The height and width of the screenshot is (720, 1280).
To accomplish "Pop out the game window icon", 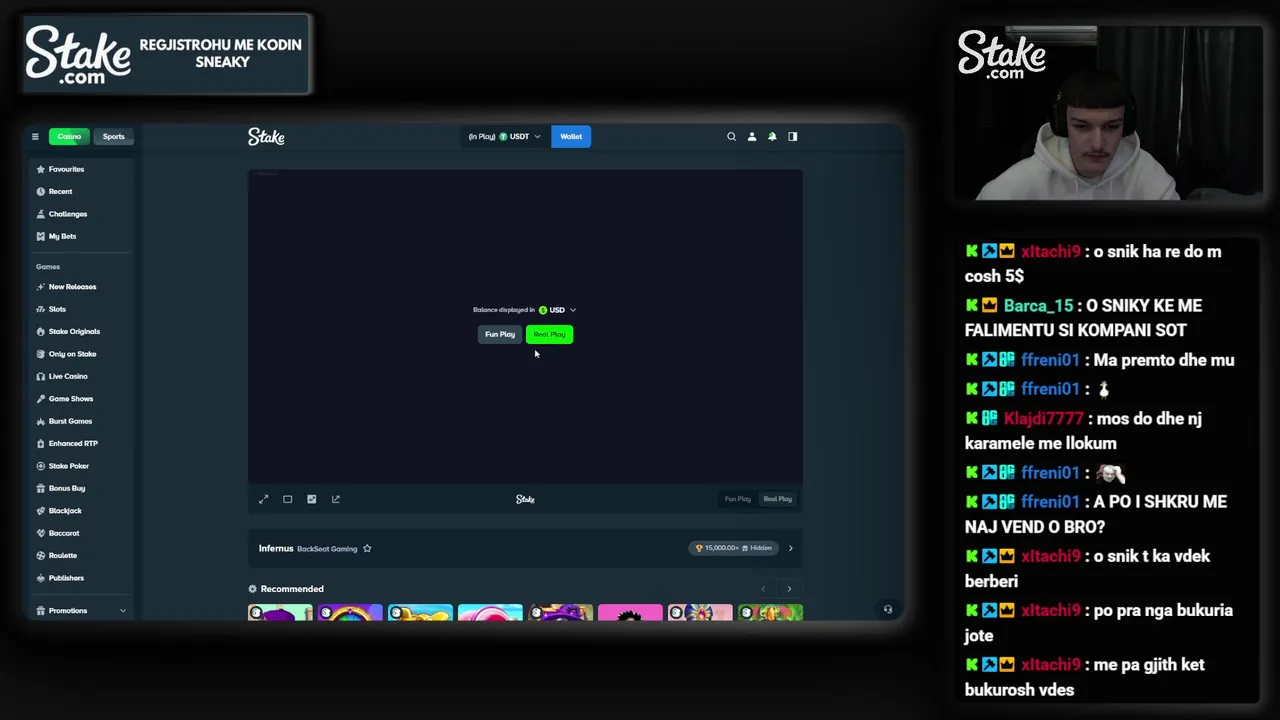I will [335, 499].
